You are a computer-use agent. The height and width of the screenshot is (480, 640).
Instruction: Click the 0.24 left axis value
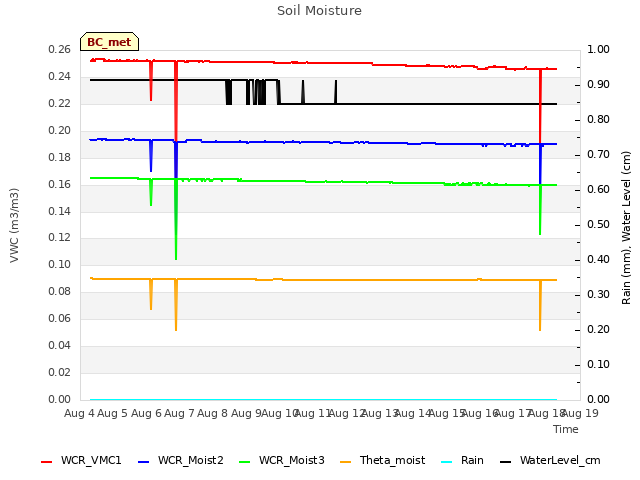(60, 76)
